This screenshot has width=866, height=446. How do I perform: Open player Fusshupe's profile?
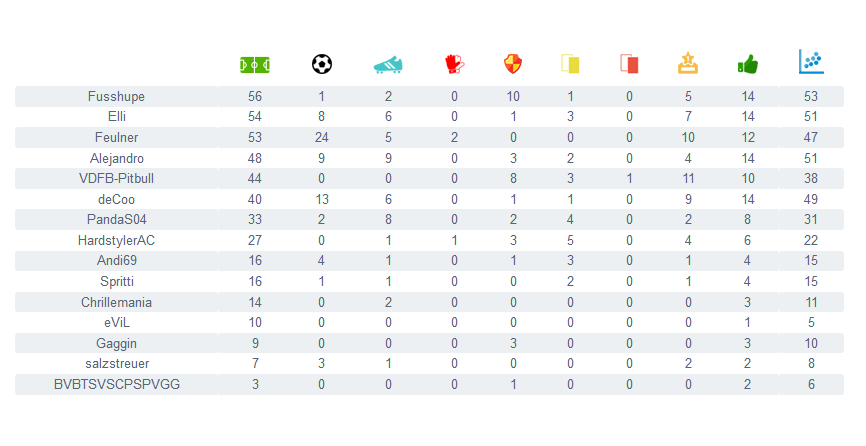coord(116,97)
